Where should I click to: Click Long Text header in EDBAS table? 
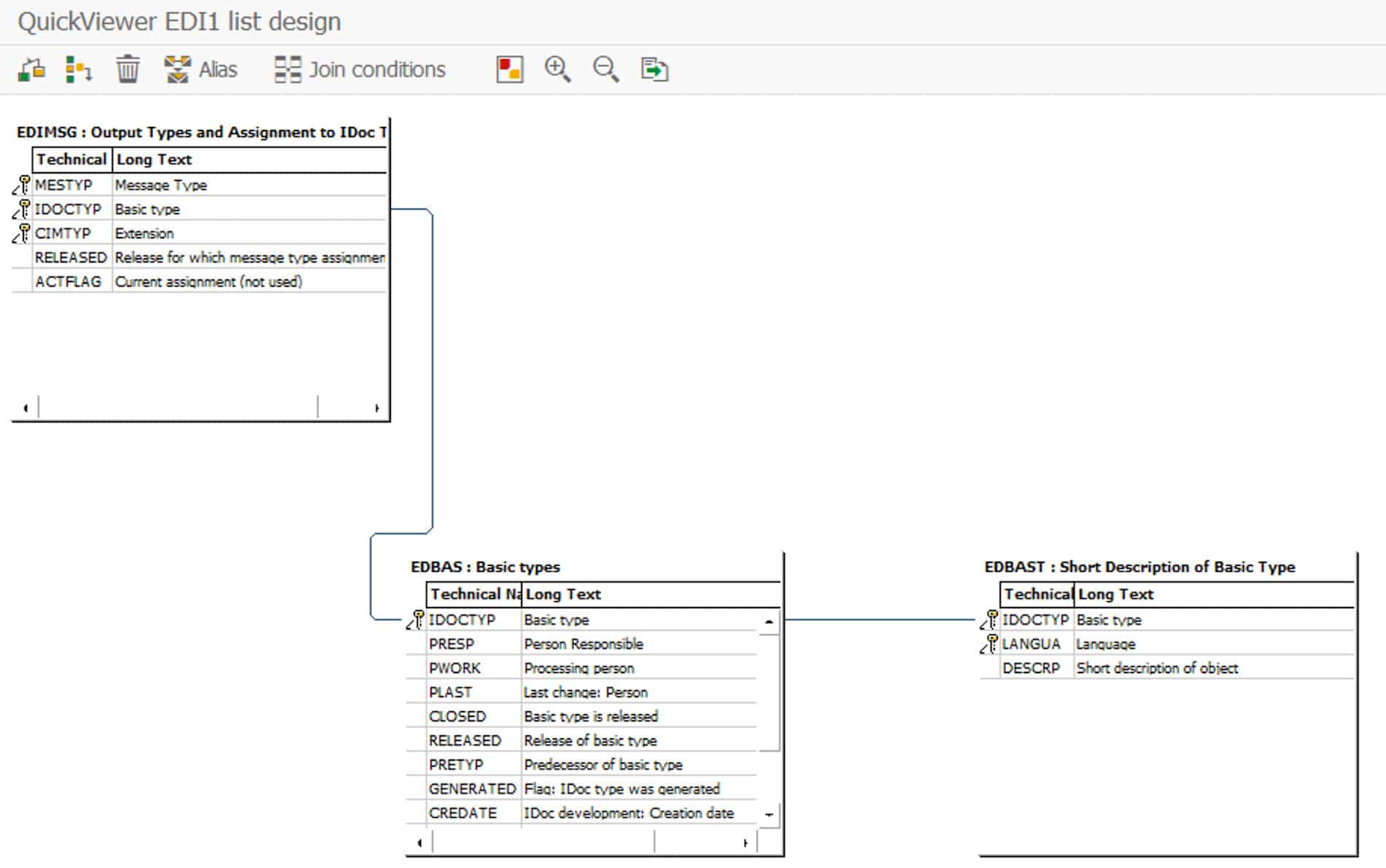pos(563,594)
